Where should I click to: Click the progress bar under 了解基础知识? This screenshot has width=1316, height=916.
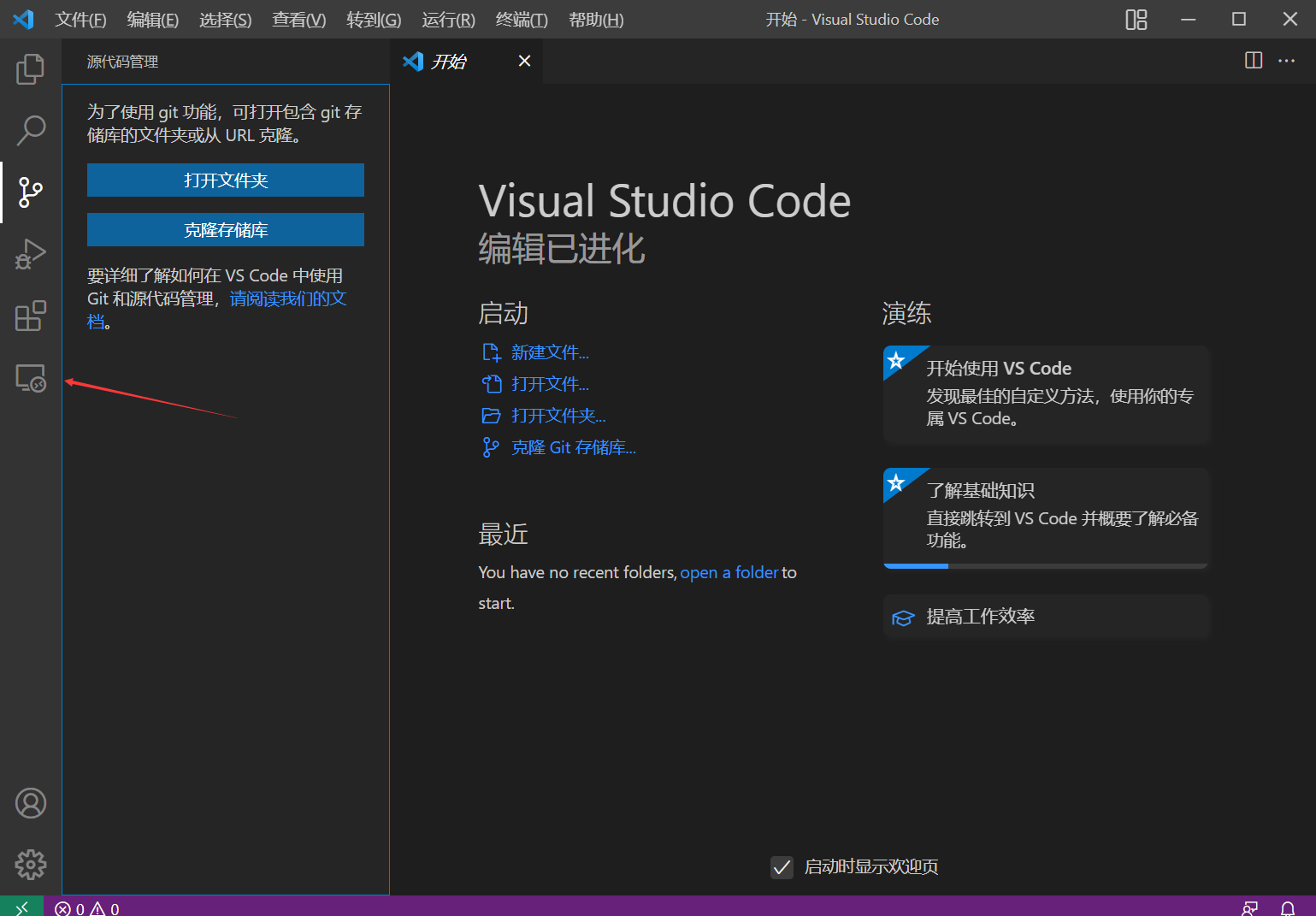(x=1047, y=566)
